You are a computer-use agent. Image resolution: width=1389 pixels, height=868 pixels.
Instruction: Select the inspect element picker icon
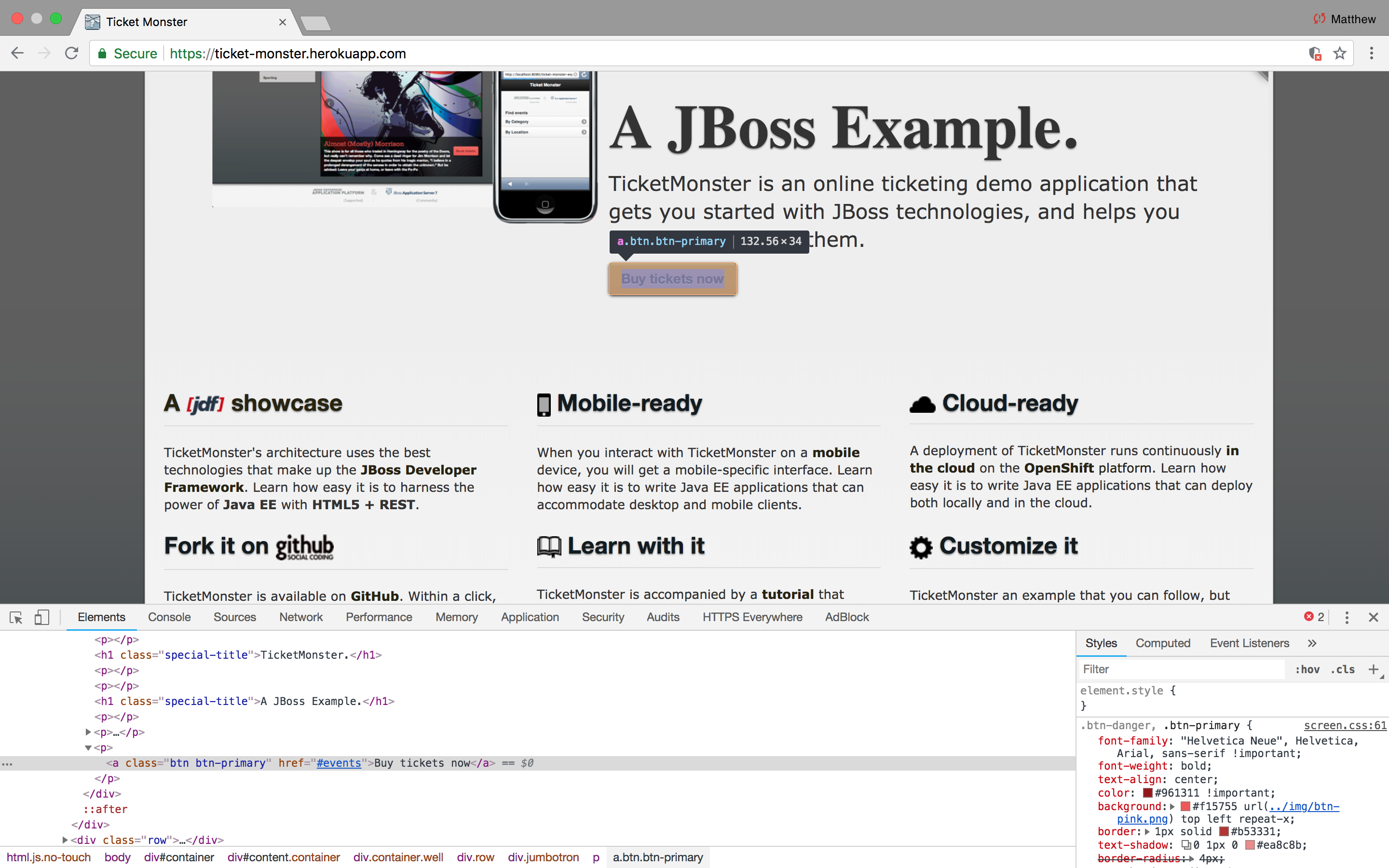pyautogui.click(x=16, y=617)
